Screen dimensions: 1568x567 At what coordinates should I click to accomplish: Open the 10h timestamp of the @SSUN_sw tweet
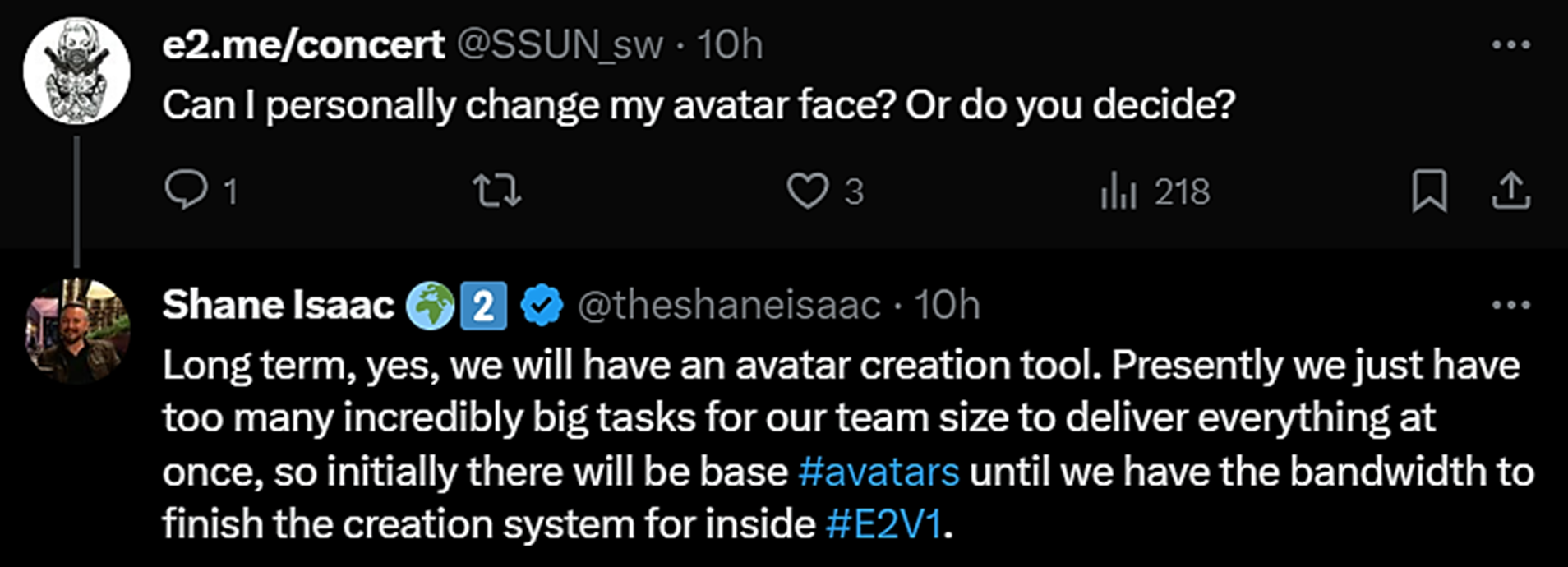pos(731,45)
